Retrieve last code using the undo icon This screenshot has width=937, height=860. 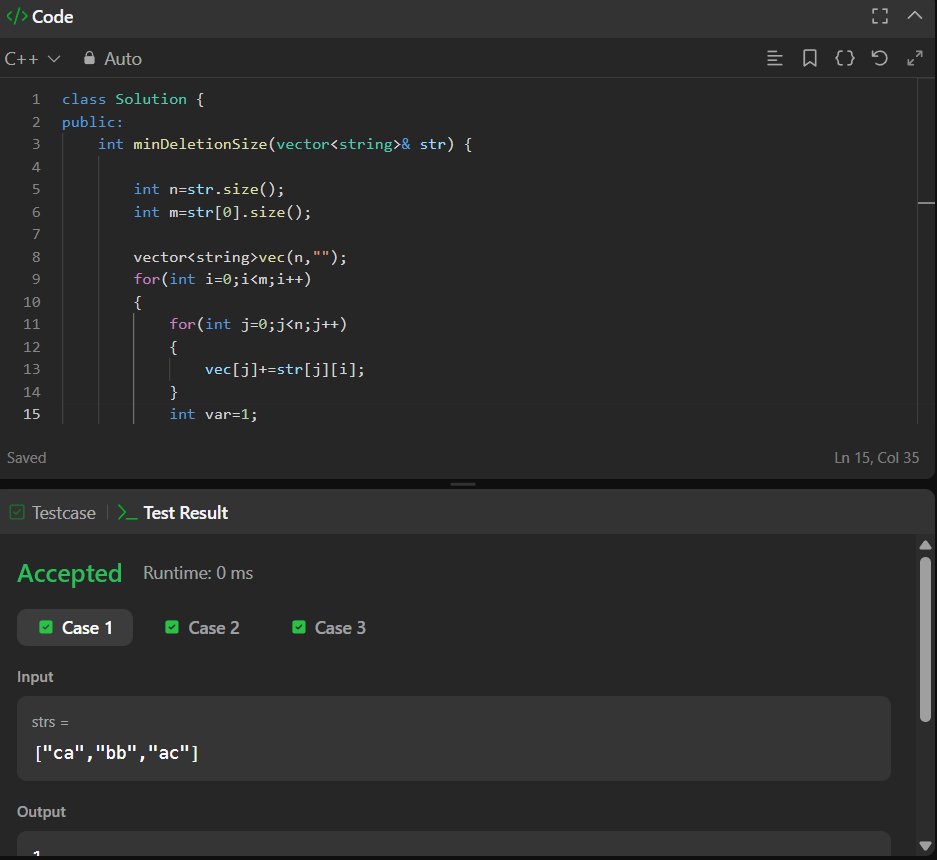pos(879,58)
